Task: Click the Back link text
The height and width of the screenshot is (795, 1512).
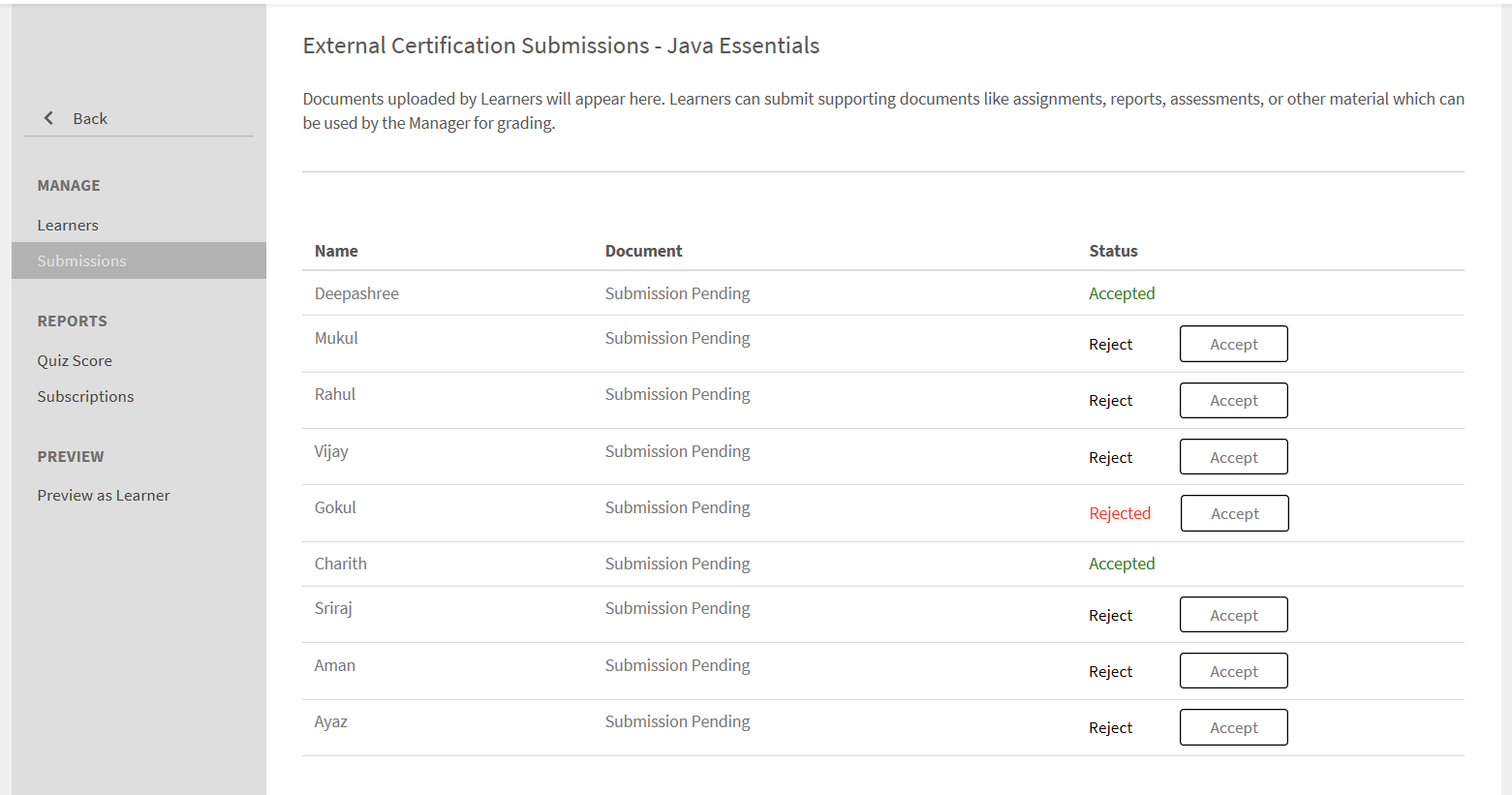Action: point(90,119)
